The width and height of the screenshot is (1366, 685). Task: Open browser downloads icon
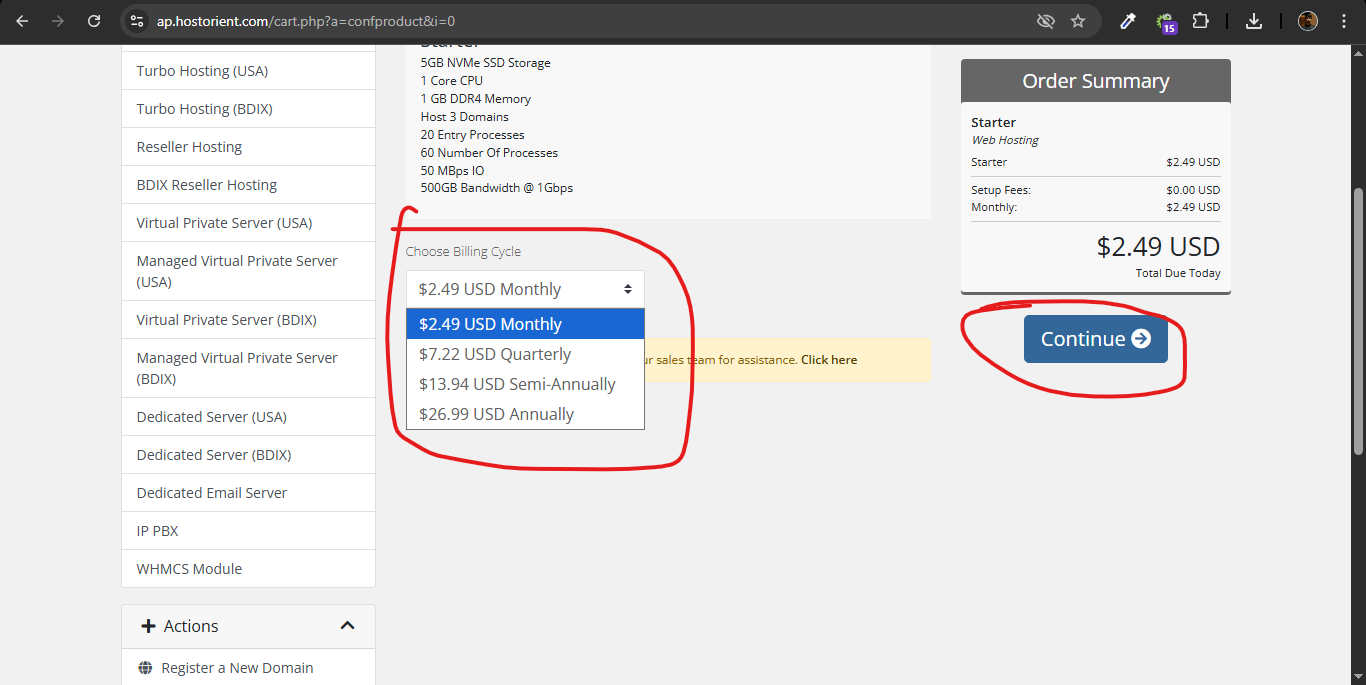[1254, 21]
